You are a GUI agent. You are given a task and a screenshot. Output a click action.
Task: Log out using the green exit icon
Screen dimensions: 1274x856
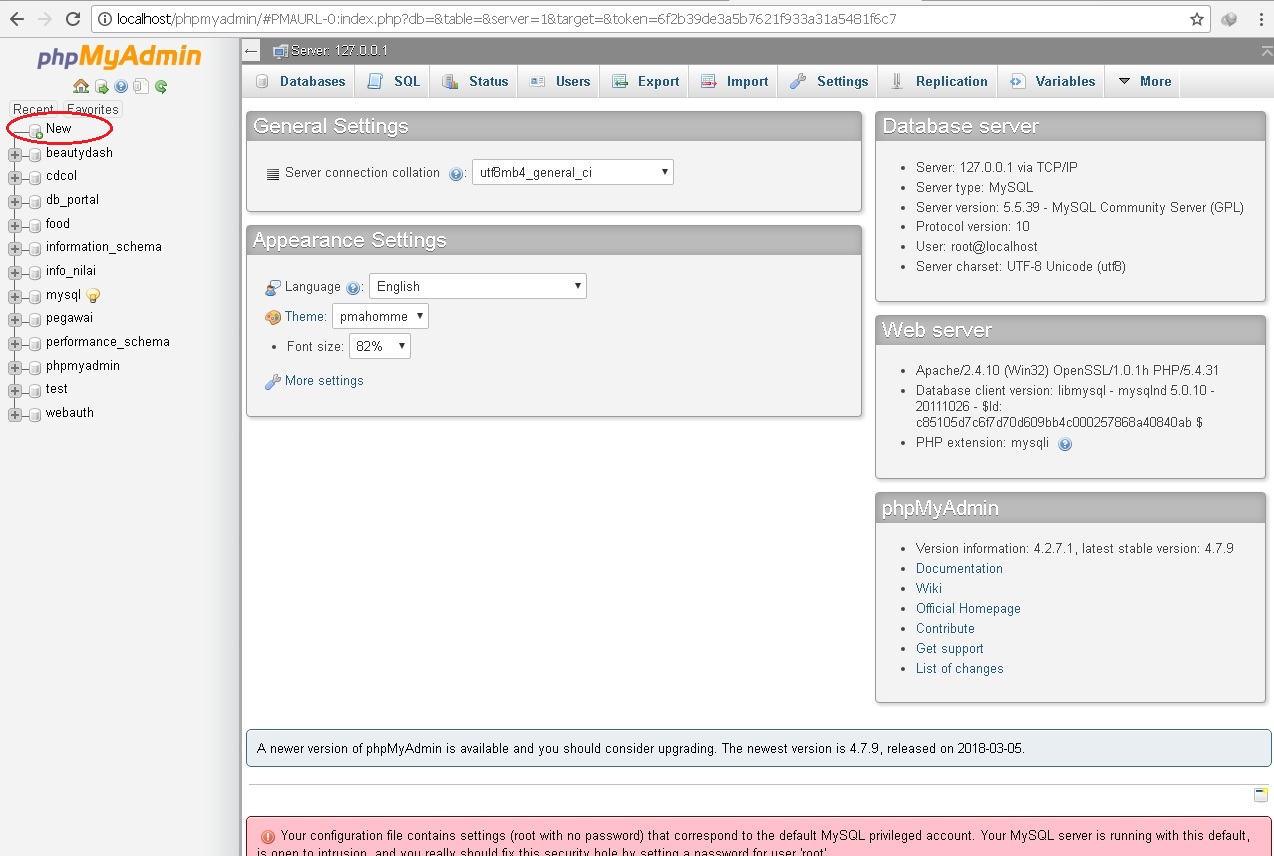(101, 86)
